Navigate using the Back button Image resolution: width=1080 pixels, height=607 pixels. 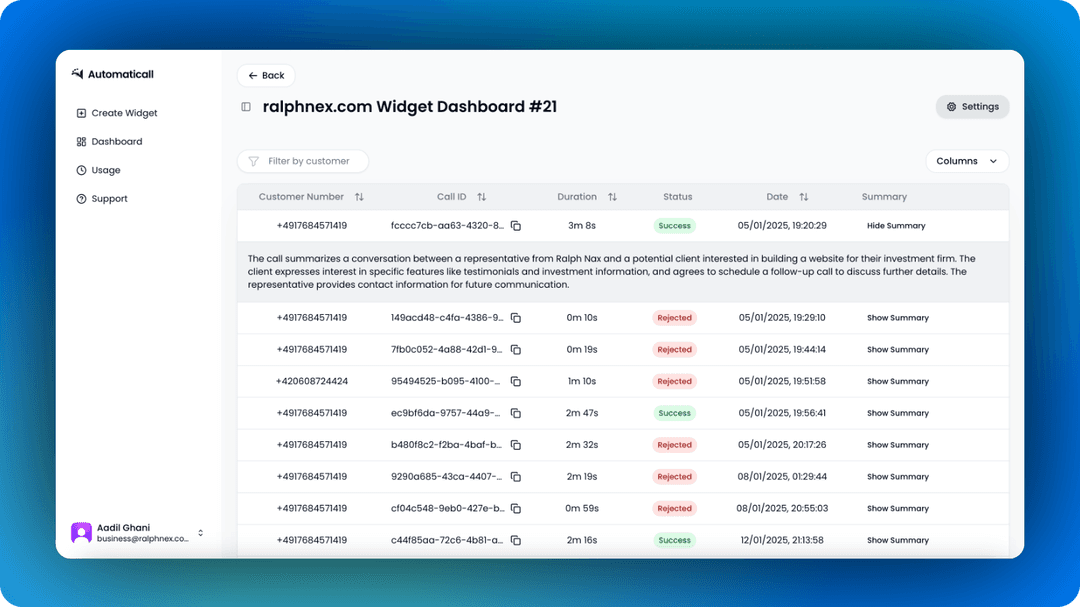click(x=265, y=75)
